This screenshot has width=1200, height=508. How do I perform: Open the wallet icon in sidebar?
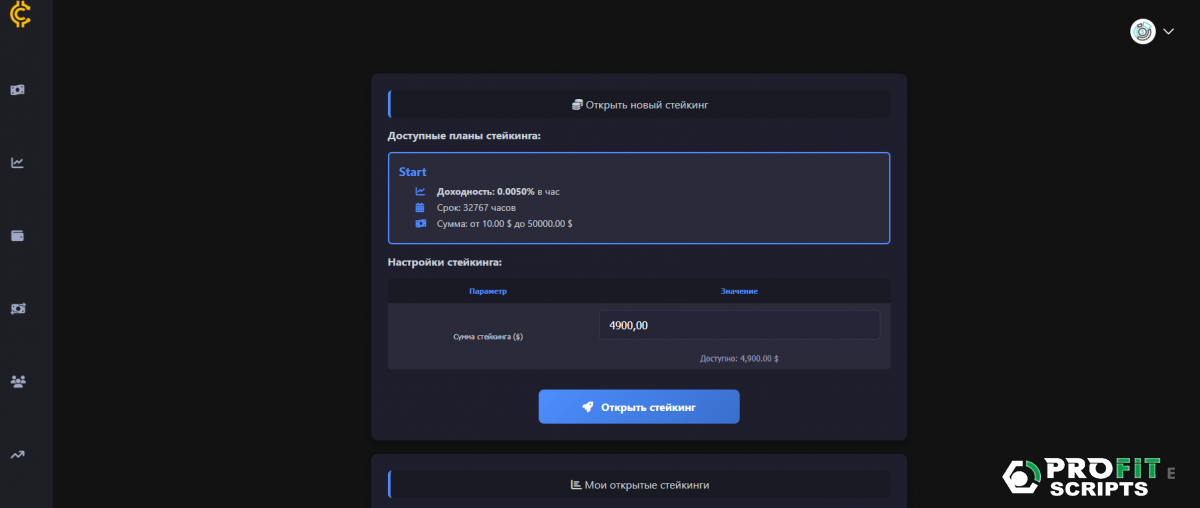pos(18,236)
